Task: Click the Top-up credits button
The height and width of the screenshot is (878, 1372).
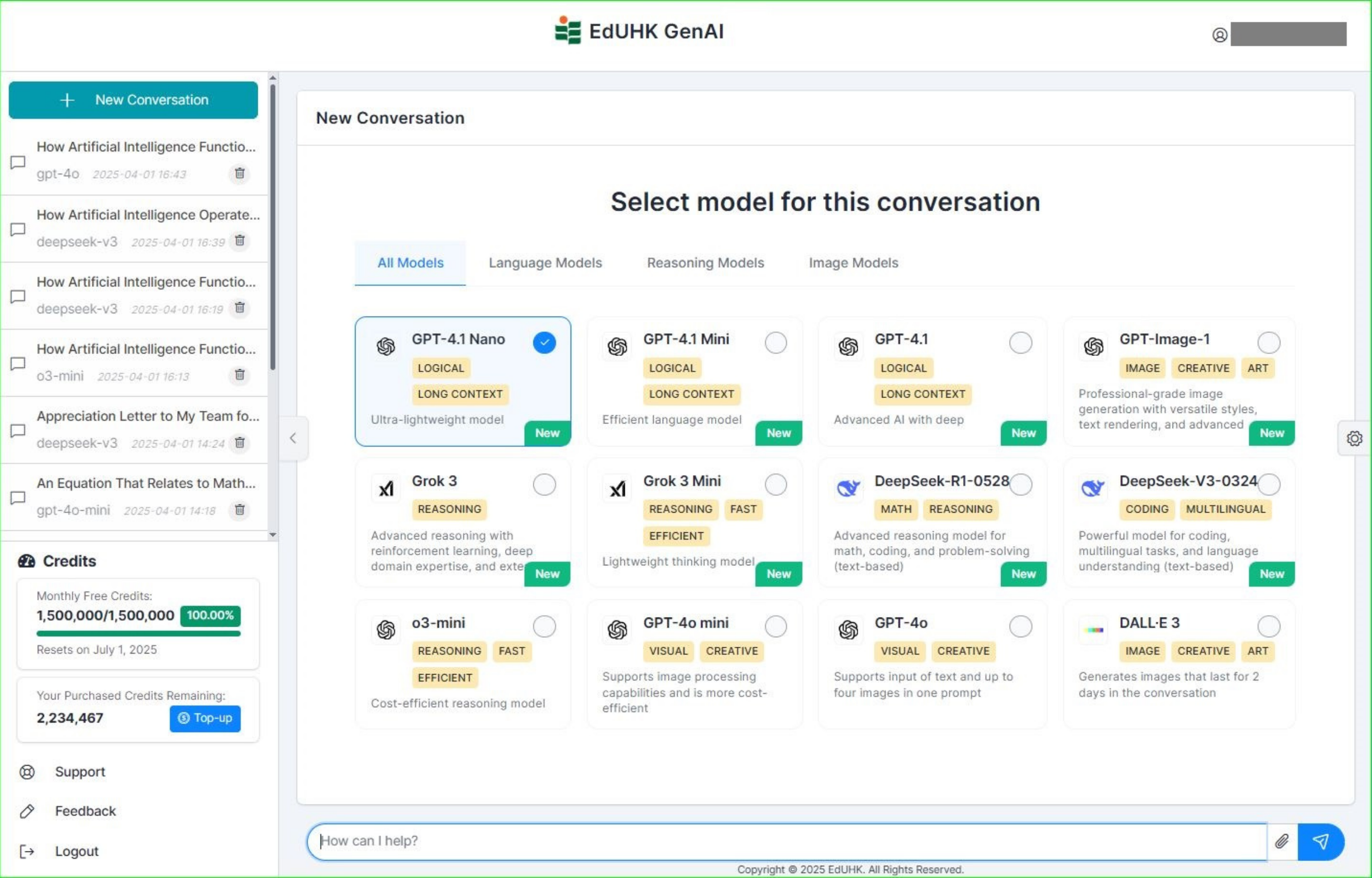Action: coord(205,718)
